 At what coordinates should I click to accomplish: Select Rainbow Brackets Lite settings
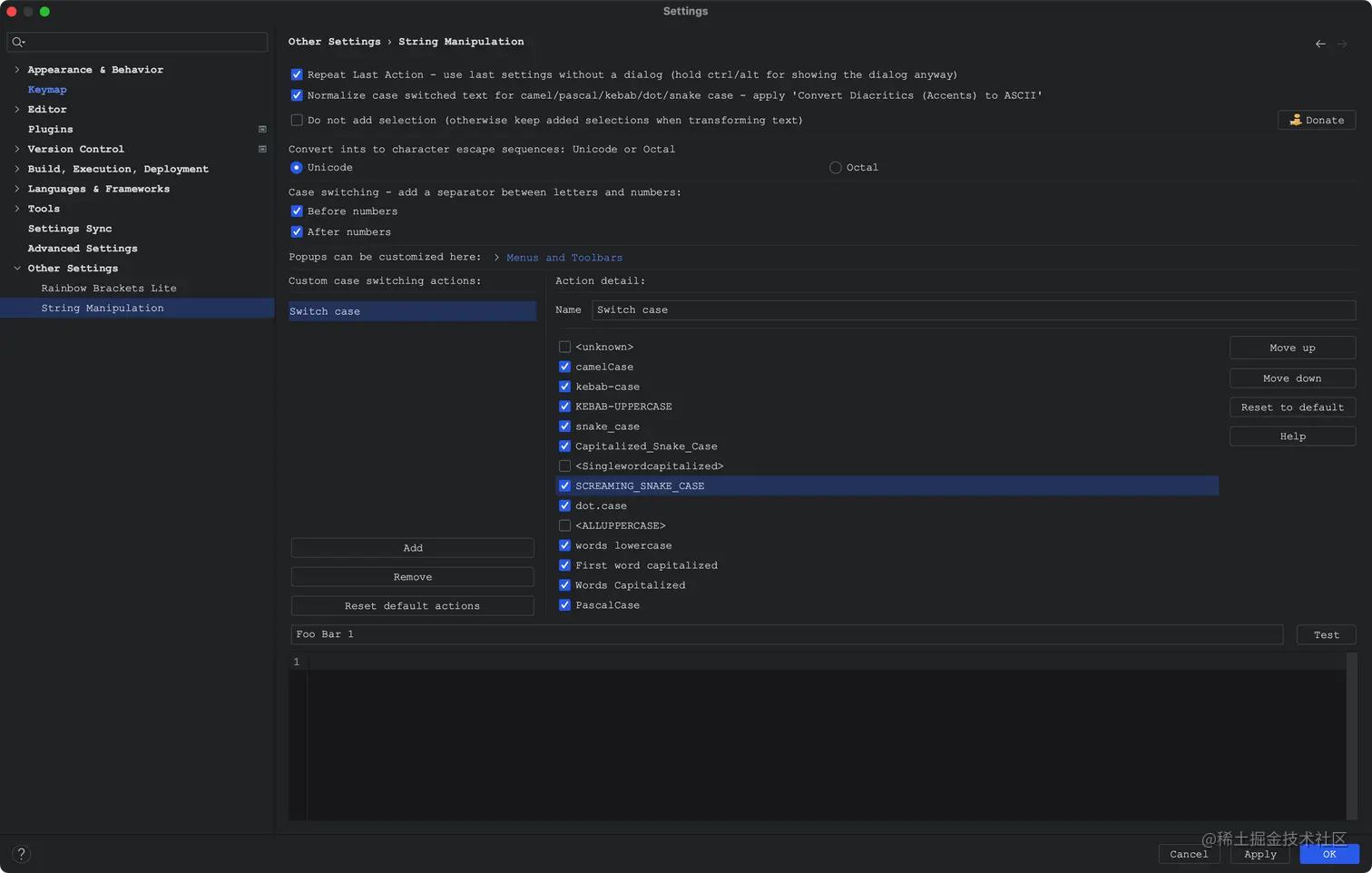pyautogui.click(x=109, y=289)
